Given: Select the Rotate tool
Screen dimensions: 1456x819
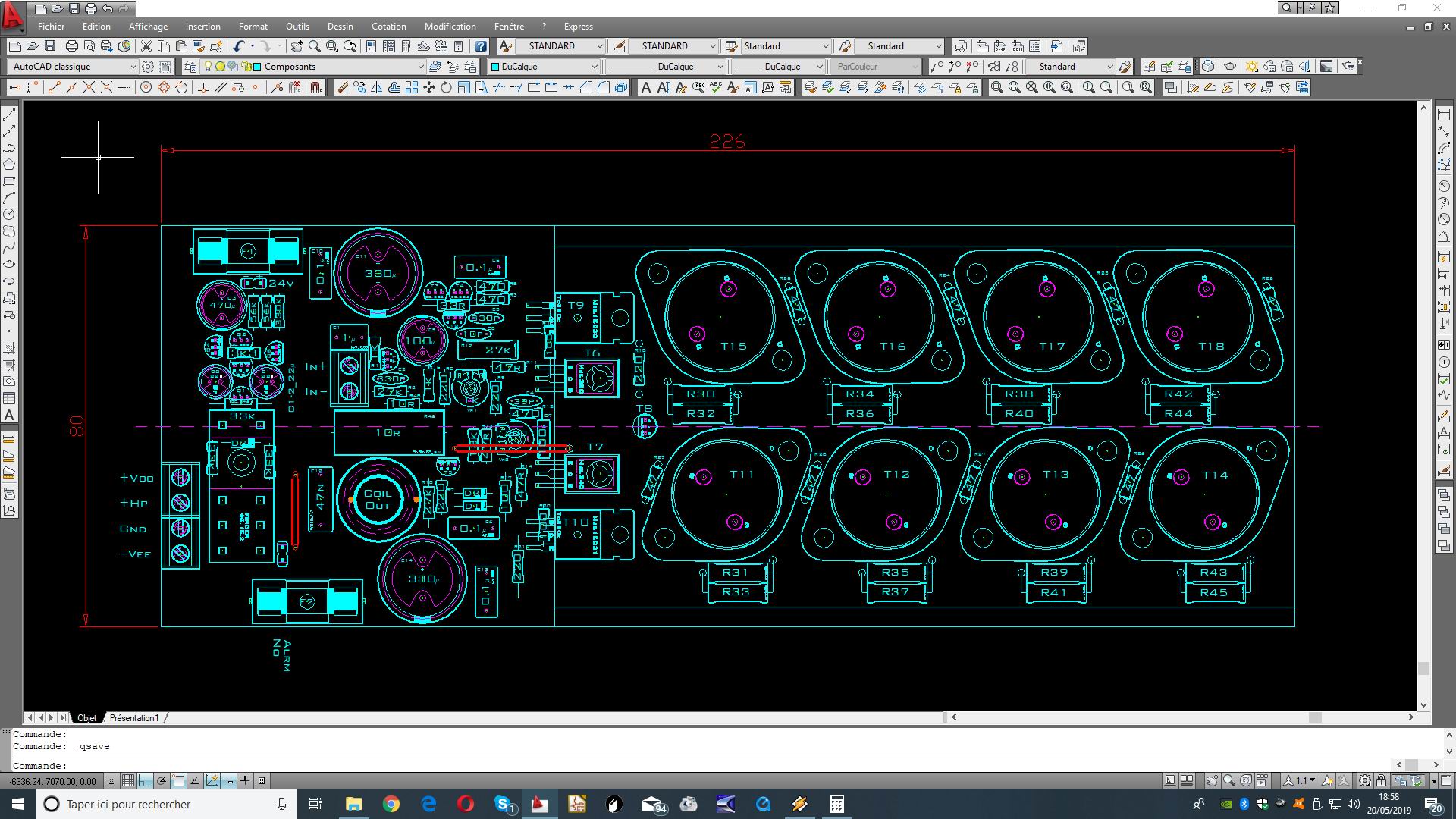Looking at the screenshot, I should coord(446,87).
